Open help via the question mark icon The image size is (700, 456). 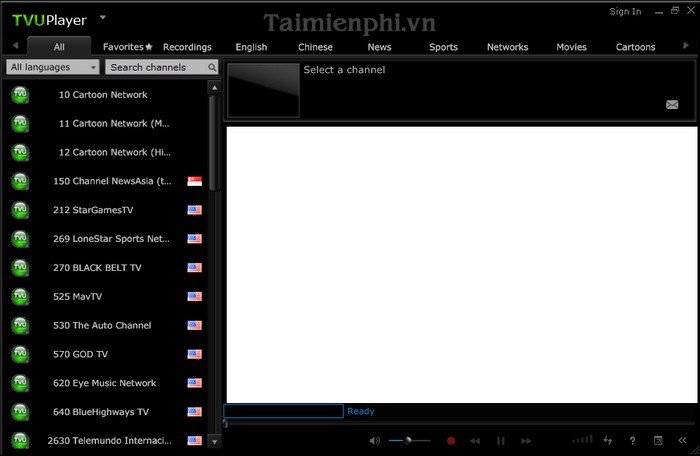(633, 441)
